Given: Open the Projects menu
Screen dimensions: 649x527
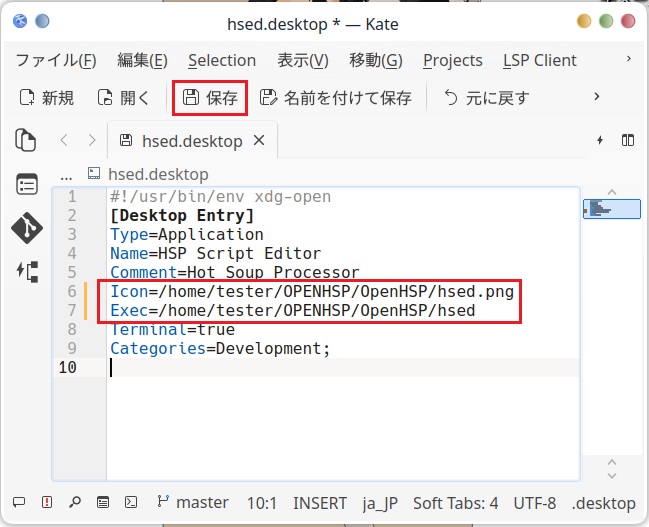Looking at the screenshot, I should click(x=452, y=60).
